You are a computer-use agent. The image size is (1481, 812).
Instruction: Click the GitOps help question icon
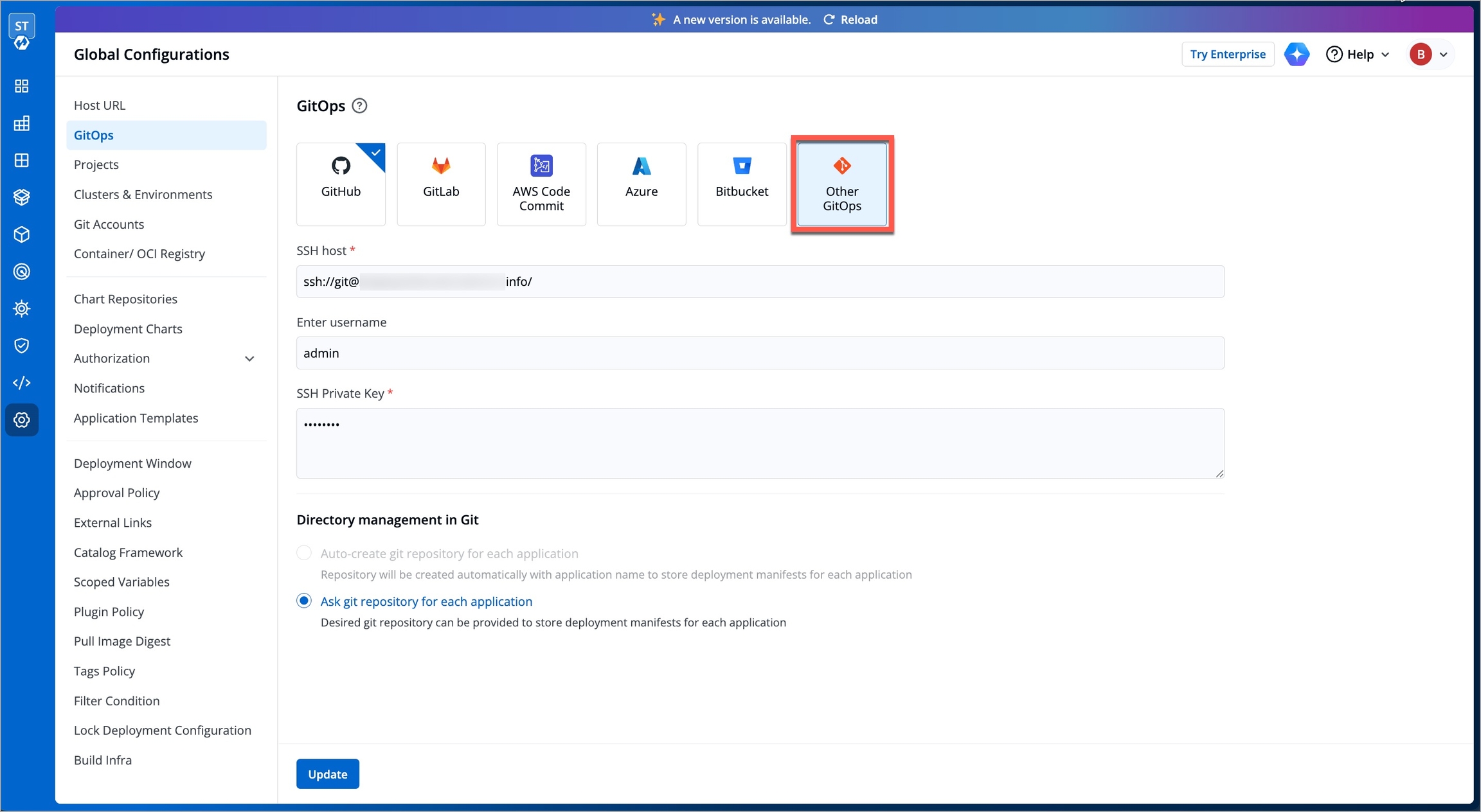[360, 106]
